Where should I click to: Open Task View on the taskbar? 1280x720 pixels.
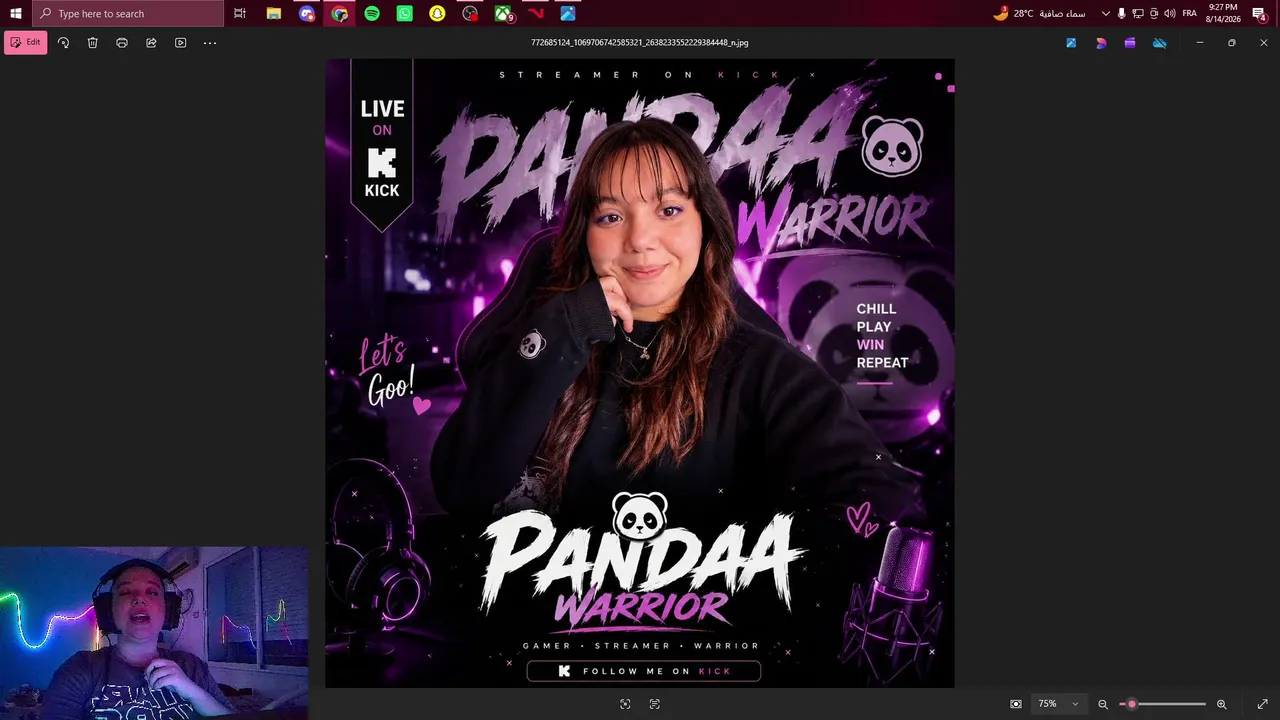[240, 13]
